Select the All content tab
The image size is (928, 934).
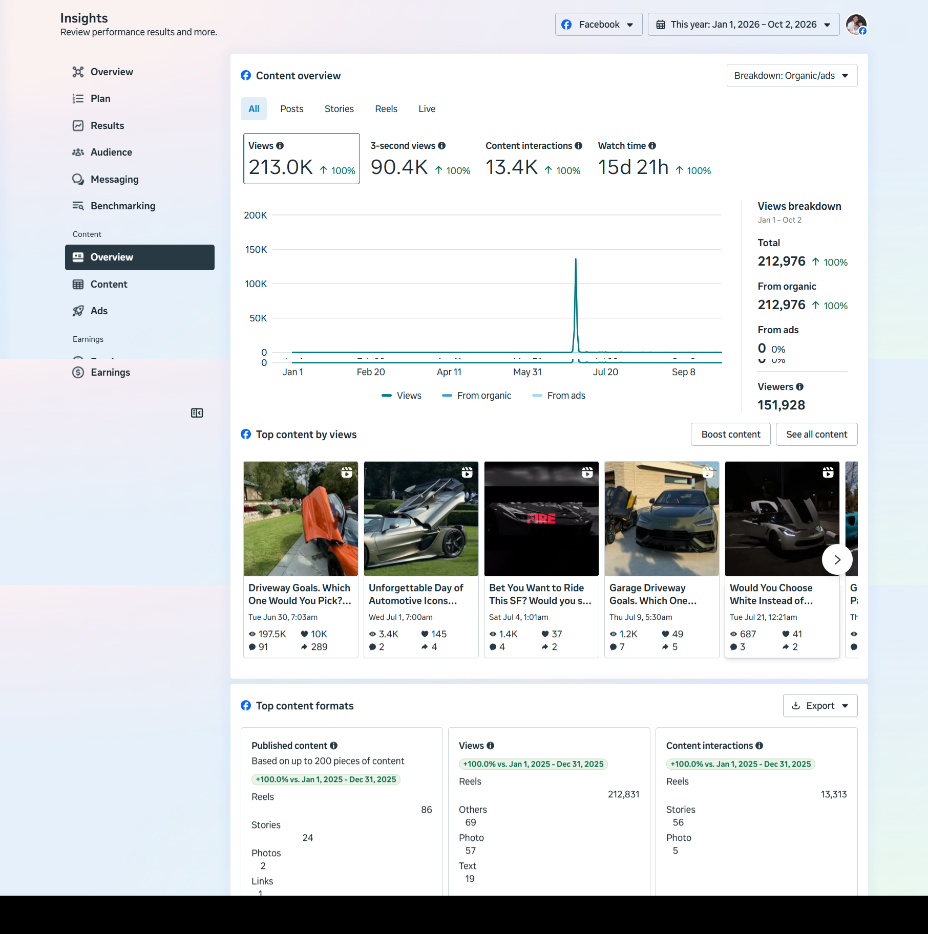click(x=254, y=109)
